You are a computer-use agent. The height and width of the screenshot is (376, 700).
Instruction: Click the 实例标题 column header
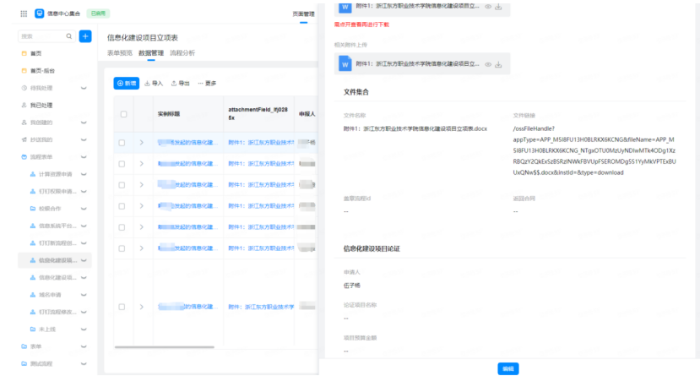(x=169, y=114)
